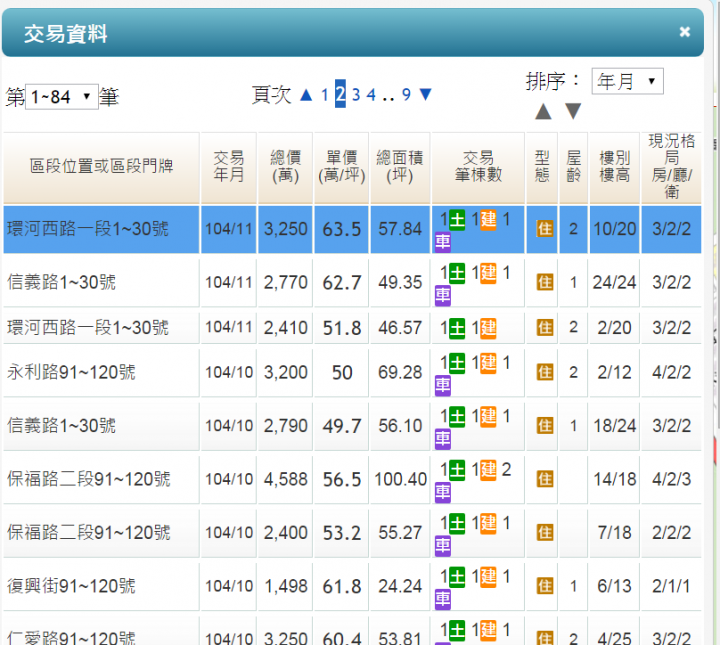Open the 排序 年月 dropdown

click(x=627, y=81)
